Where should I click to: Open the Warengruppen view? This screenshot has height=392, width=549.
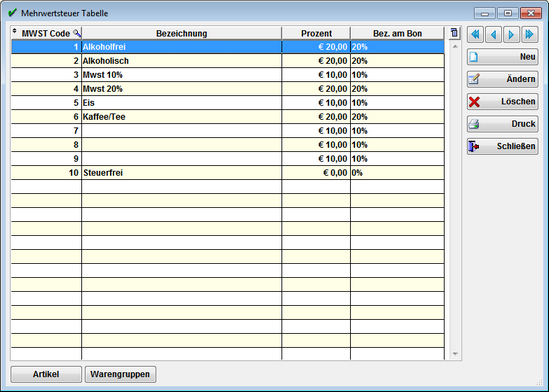[x=120, y=374]
